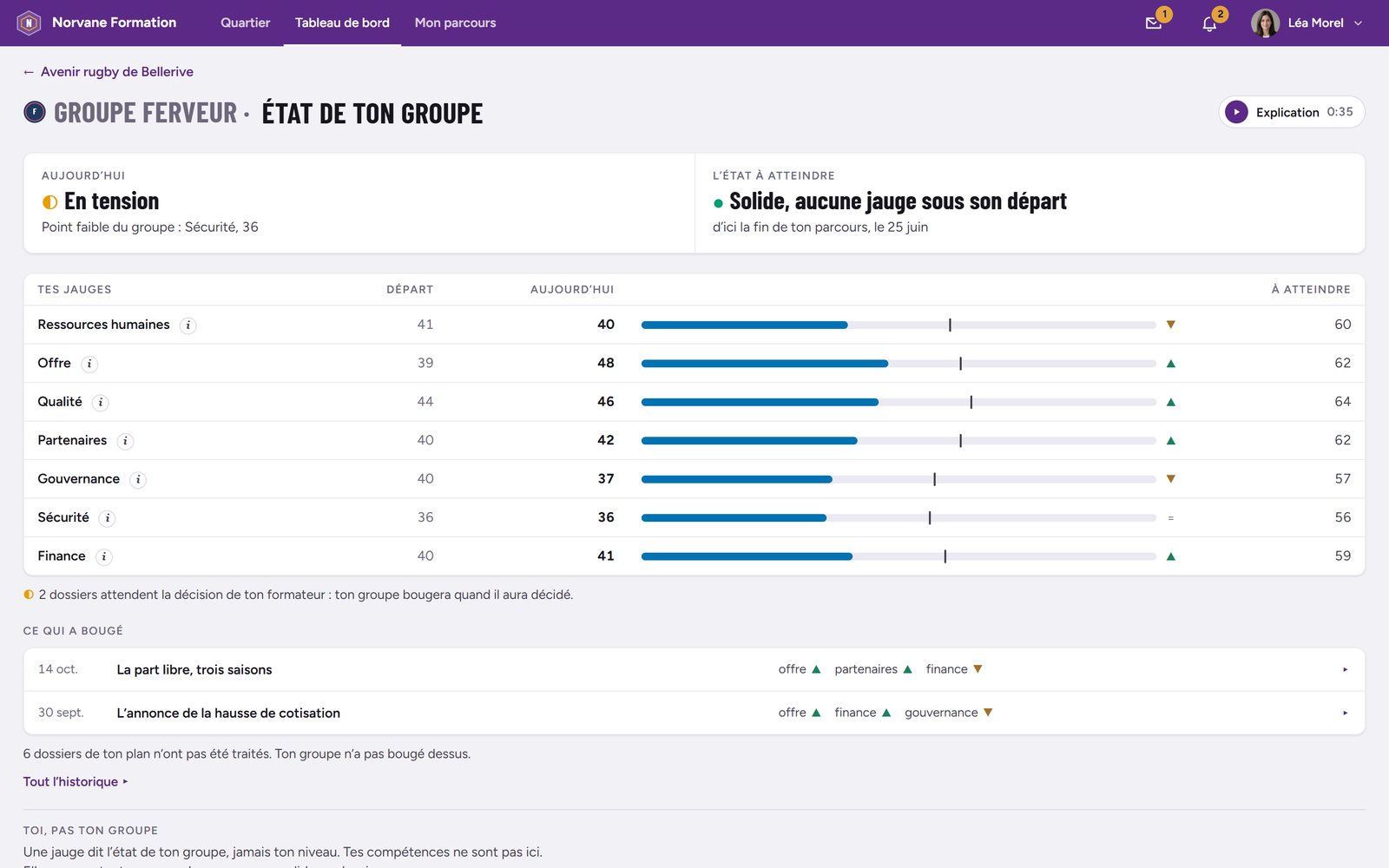Click the partenaires tag in 14 oct. row
Screen dimensions: 1389x868
tap(873, 669)
